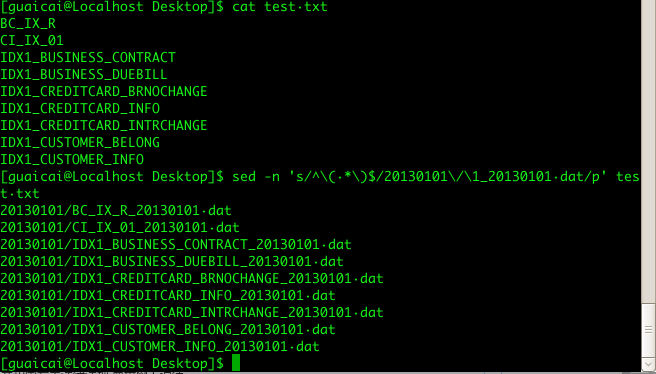Click the IDX1_BUSINESS_DUEBILL line

(84, 74)
